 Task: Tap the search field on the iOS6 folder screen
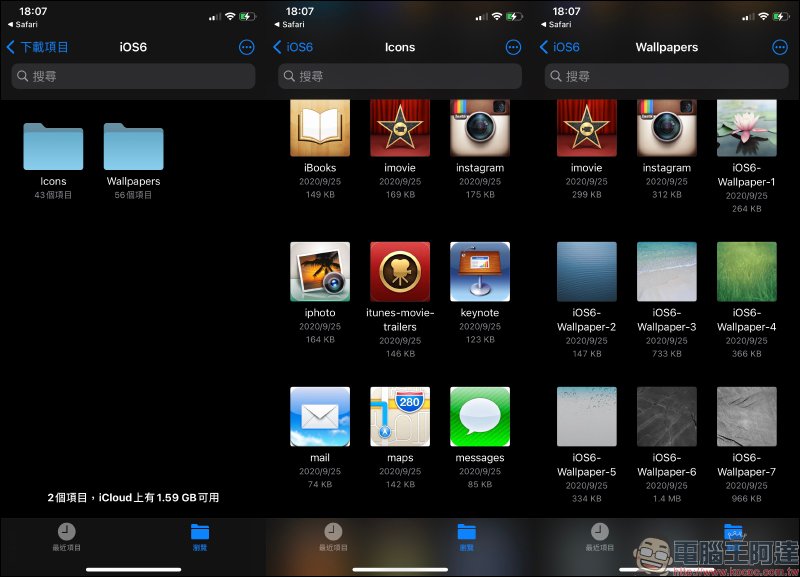133,76
